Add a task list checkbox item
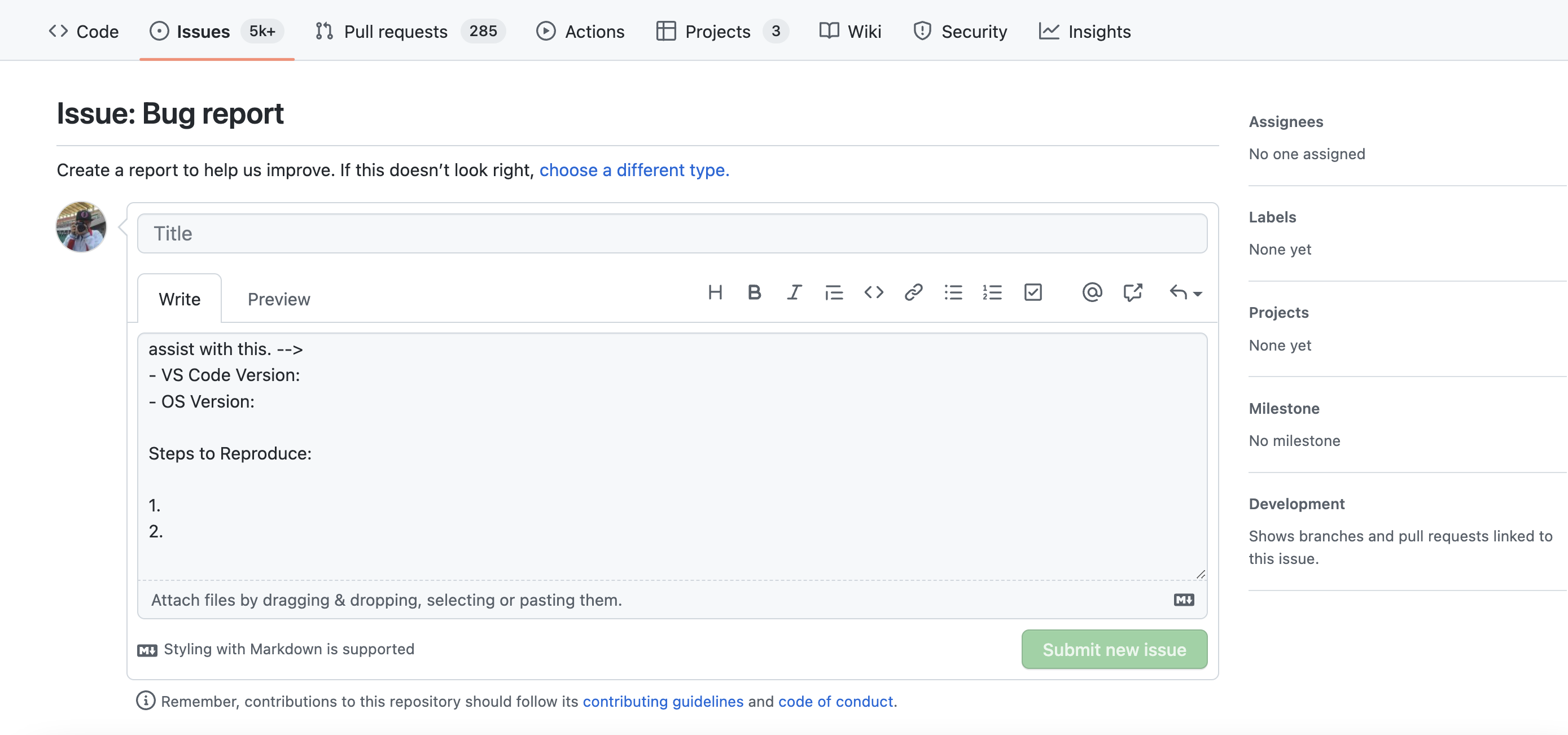Image resolution: width=1568 pixels, height=735 pixels. click(1033, 293)
